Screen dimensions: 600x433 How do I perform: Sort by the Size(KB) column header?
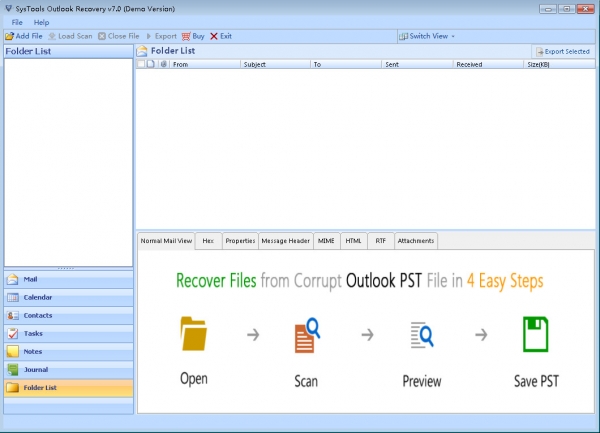[x=559, y=64]
